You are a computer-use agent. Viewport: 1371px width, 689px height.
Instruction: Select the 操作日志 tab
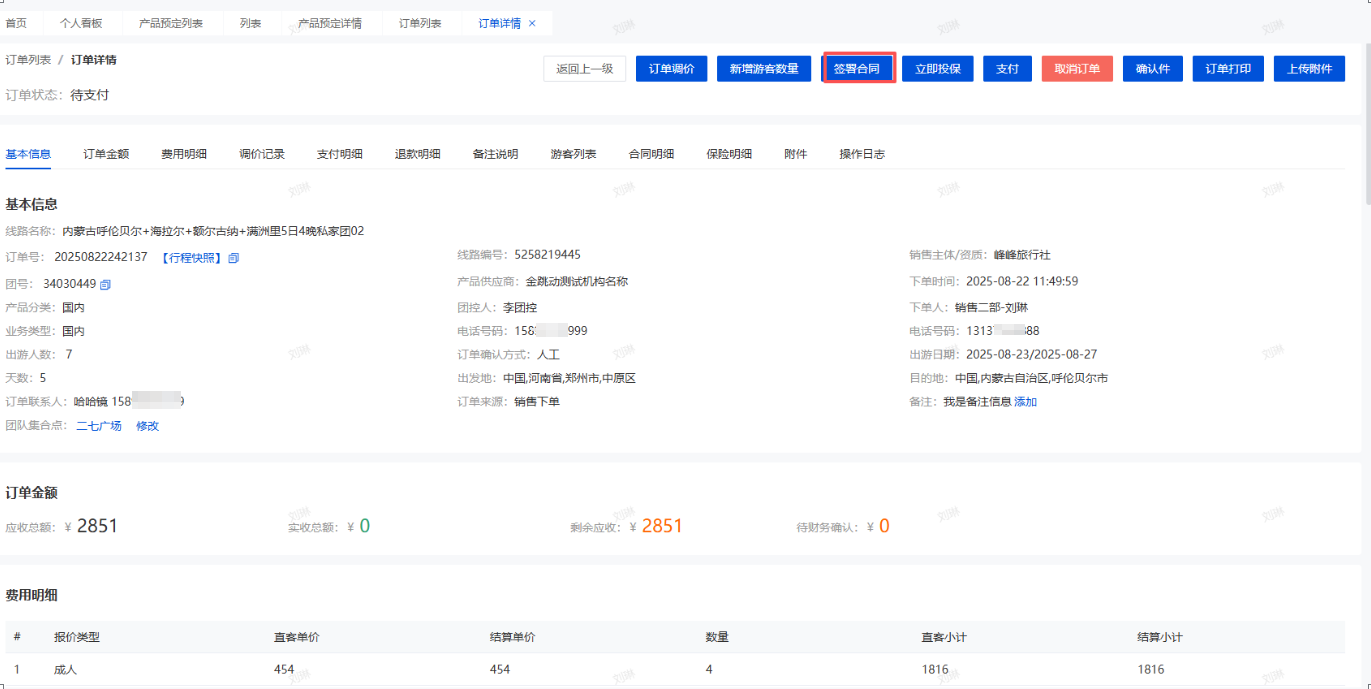[861, 154]
